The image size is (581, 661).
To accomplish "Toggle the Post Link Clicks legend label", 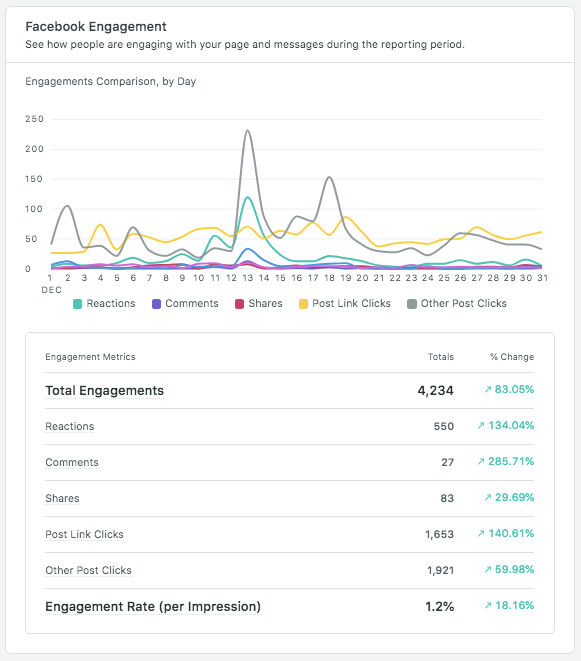I will click(351, 304).
